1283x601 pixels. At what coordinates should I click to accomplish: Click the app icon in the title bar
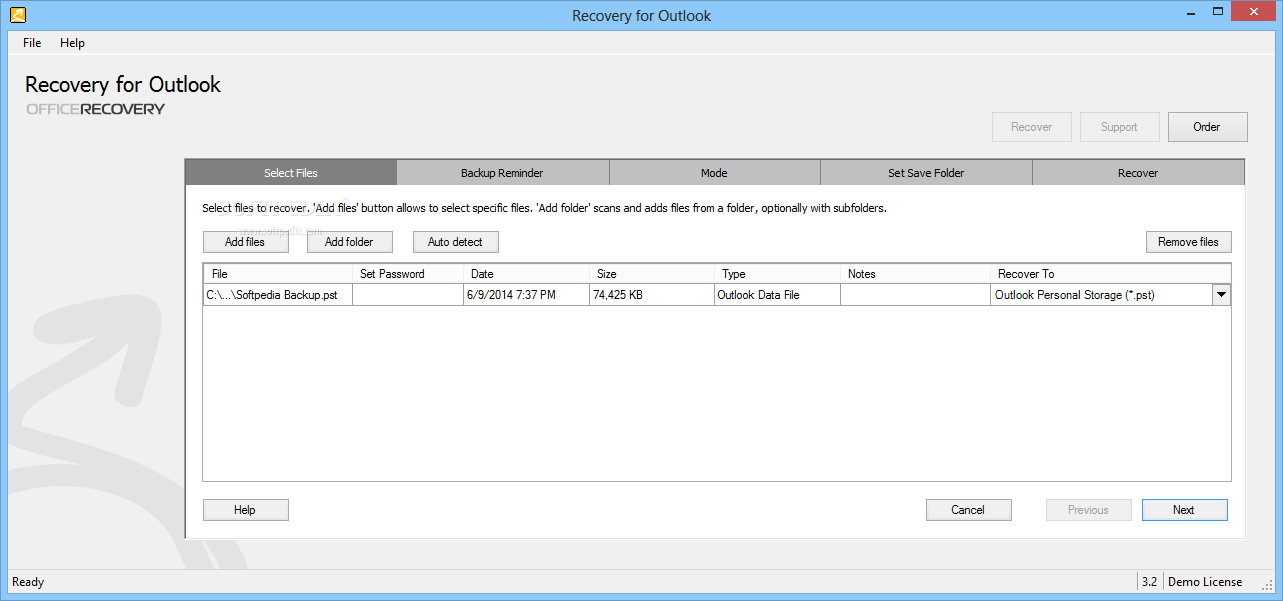[17, 15]
